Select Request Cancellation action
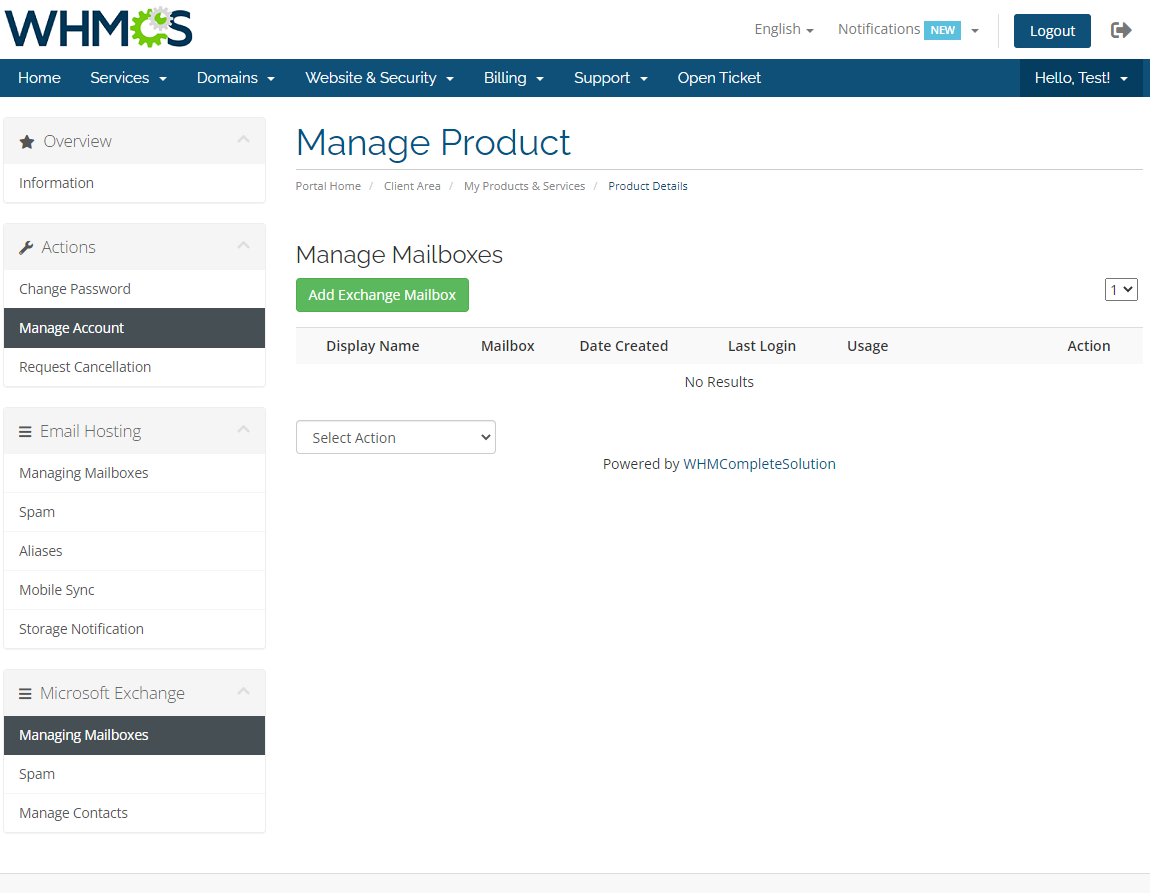 134,367
